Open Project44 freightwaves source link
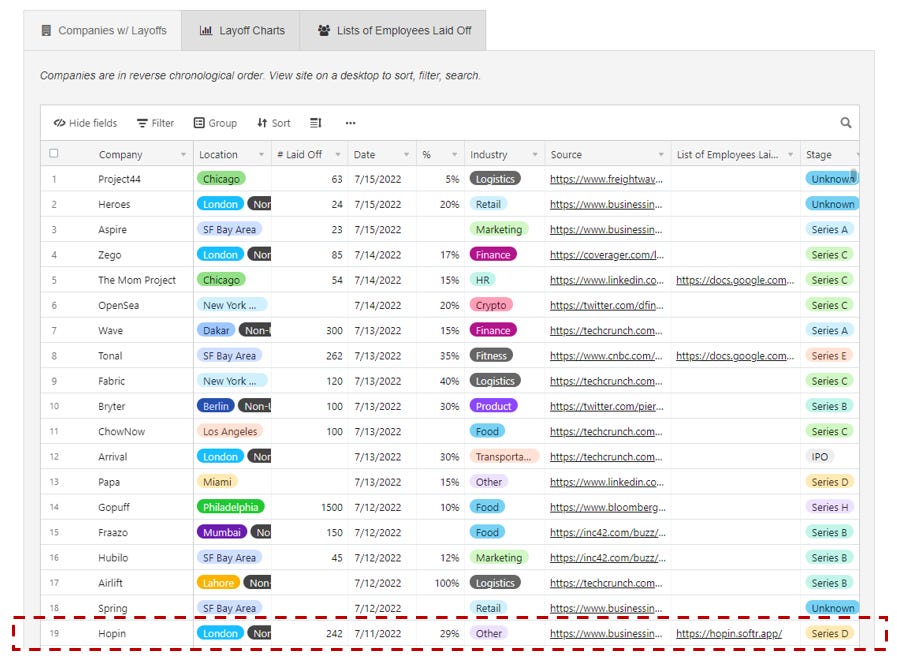 click(x=606, y=179)
